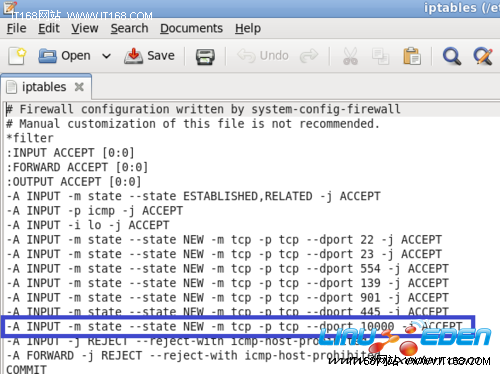Screen dimensions: 500x374
Task: Click the '-p icmp -j ACCEPT' line
Action: [95, 211]
